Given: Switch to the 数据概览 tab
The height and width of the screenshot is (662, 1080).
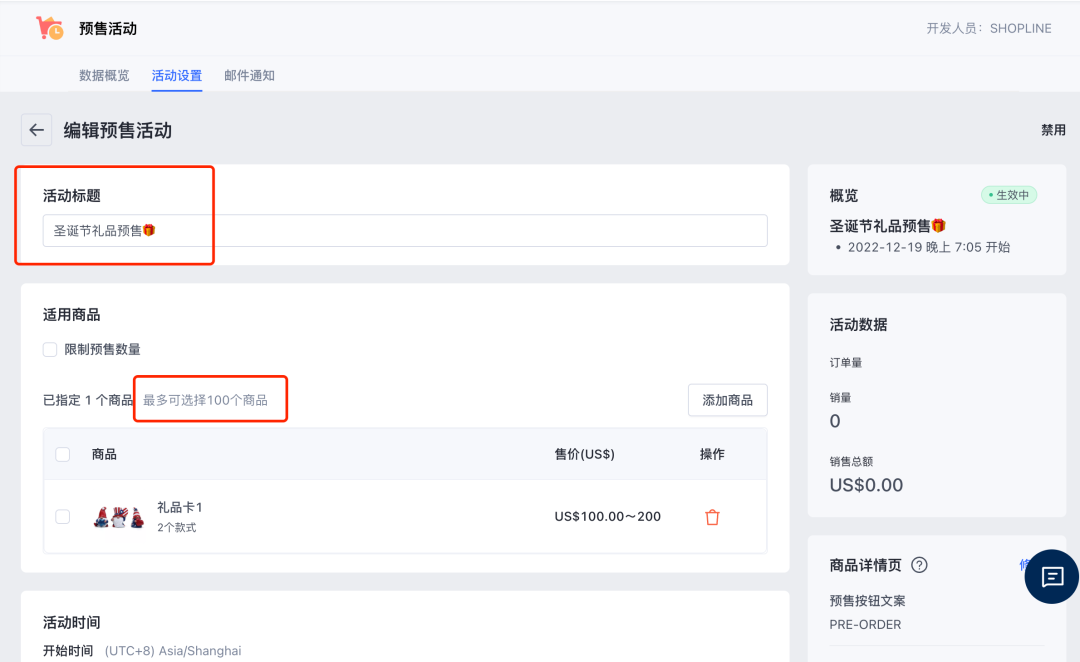Looking at the screenshot, I should tap(104, 75).
